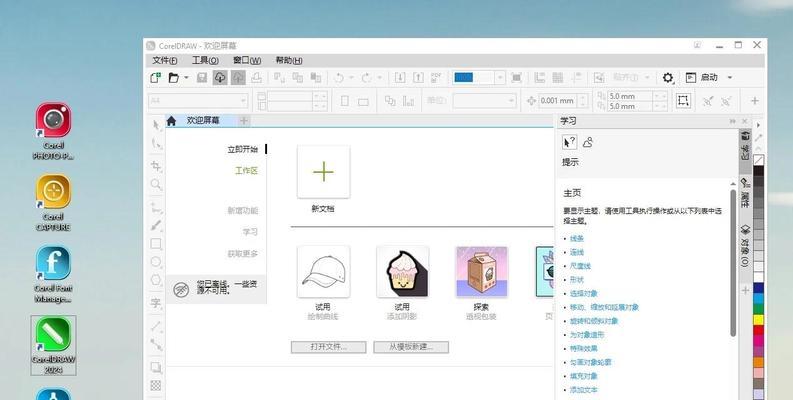Click the hints pointer icon in 学习 panel
The height and width of the screenshot is (400, 793).
pos(570,142)
